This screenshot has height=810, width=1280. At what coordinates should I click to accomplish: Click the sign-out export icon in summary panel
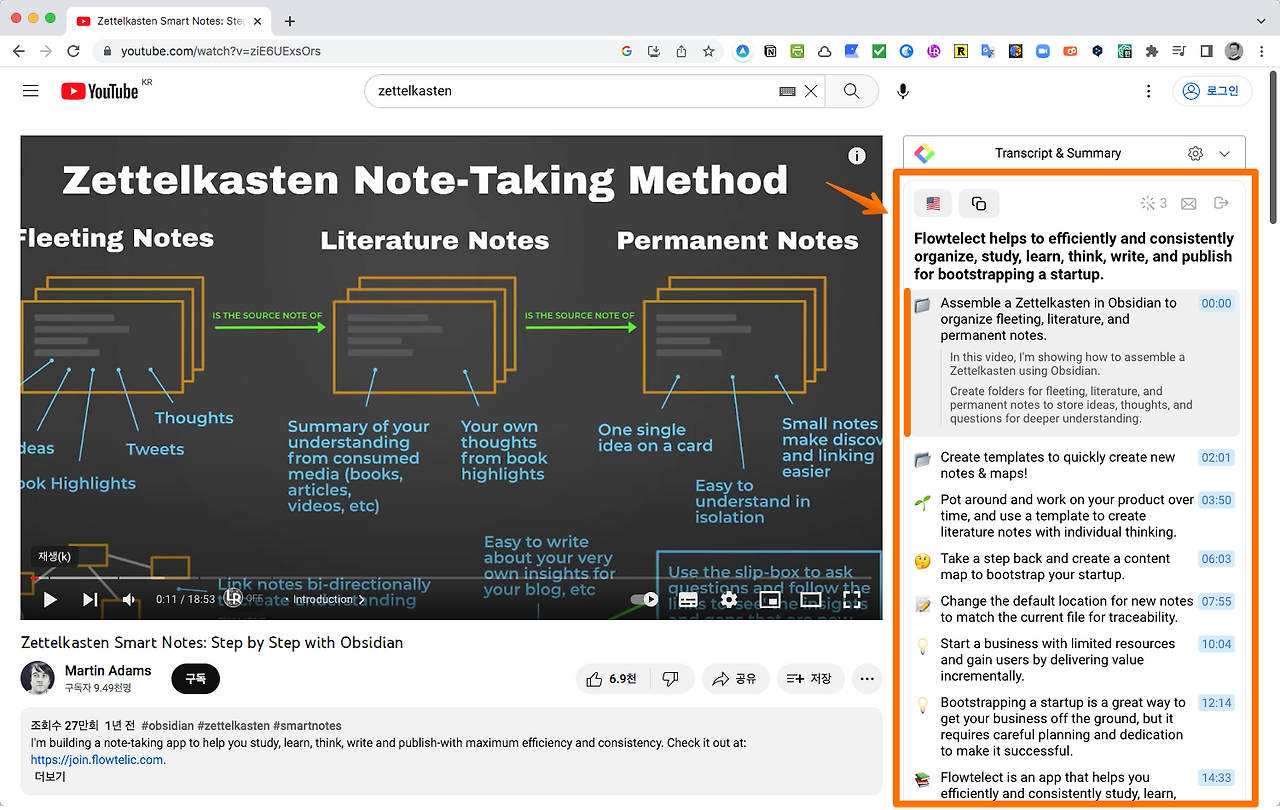pos(1221,204)
